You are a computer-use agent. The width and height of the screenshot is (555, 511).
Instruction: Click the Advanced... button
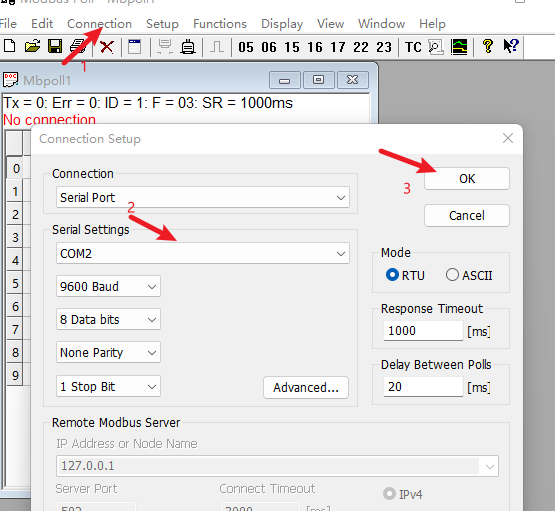click(x=306, y=387)
